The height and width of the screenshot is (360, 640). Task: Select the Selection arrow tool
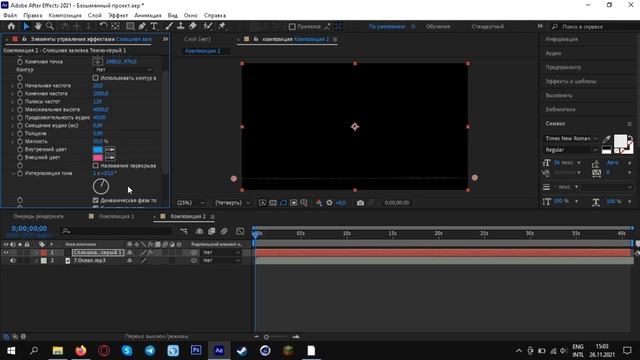pos(26,26)
